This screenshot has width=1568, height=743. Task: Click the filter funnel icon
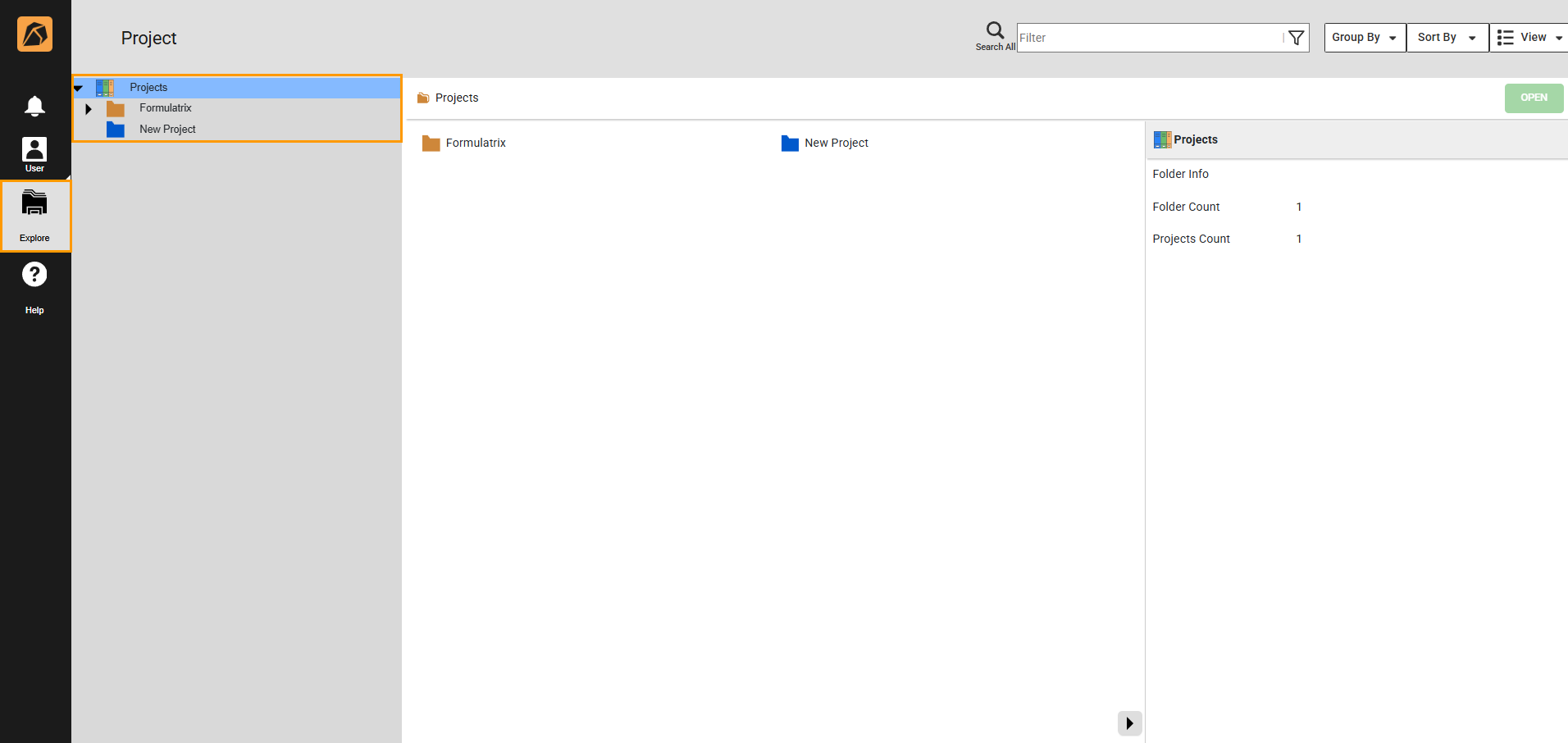[x=1296, y=38]
